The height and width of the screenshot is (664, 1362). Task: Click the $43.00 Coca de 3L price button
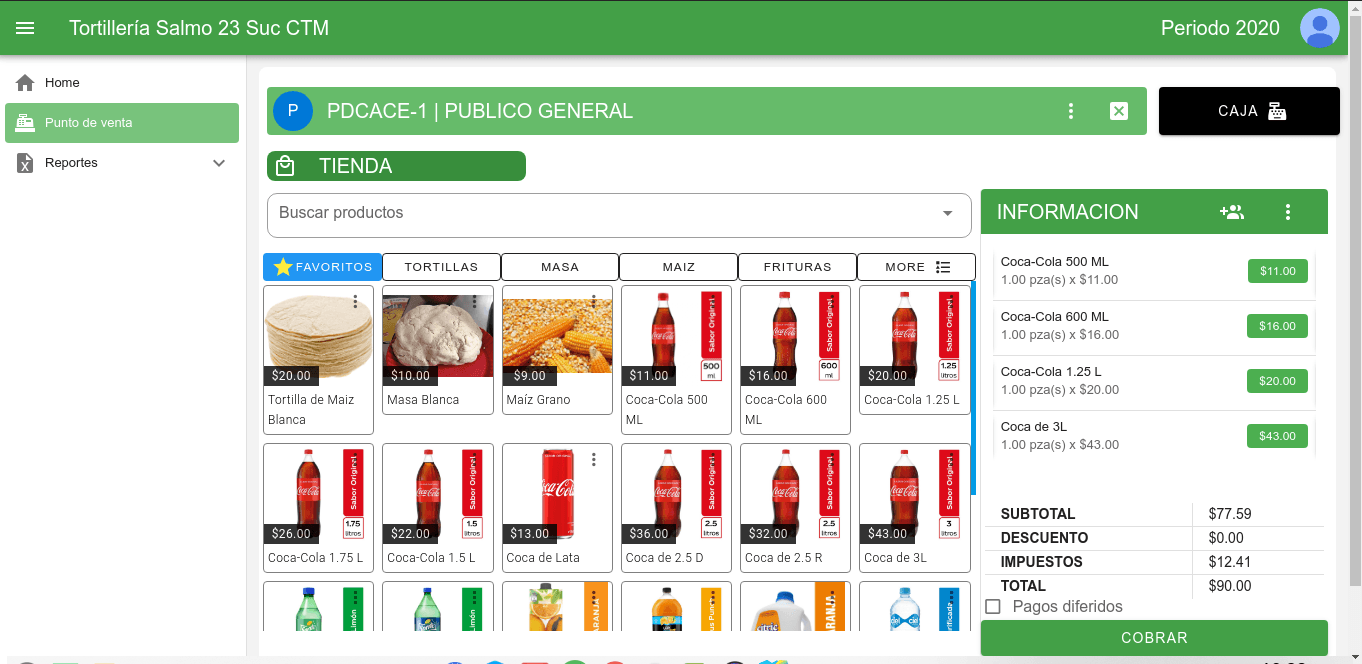coord(1277,436)
